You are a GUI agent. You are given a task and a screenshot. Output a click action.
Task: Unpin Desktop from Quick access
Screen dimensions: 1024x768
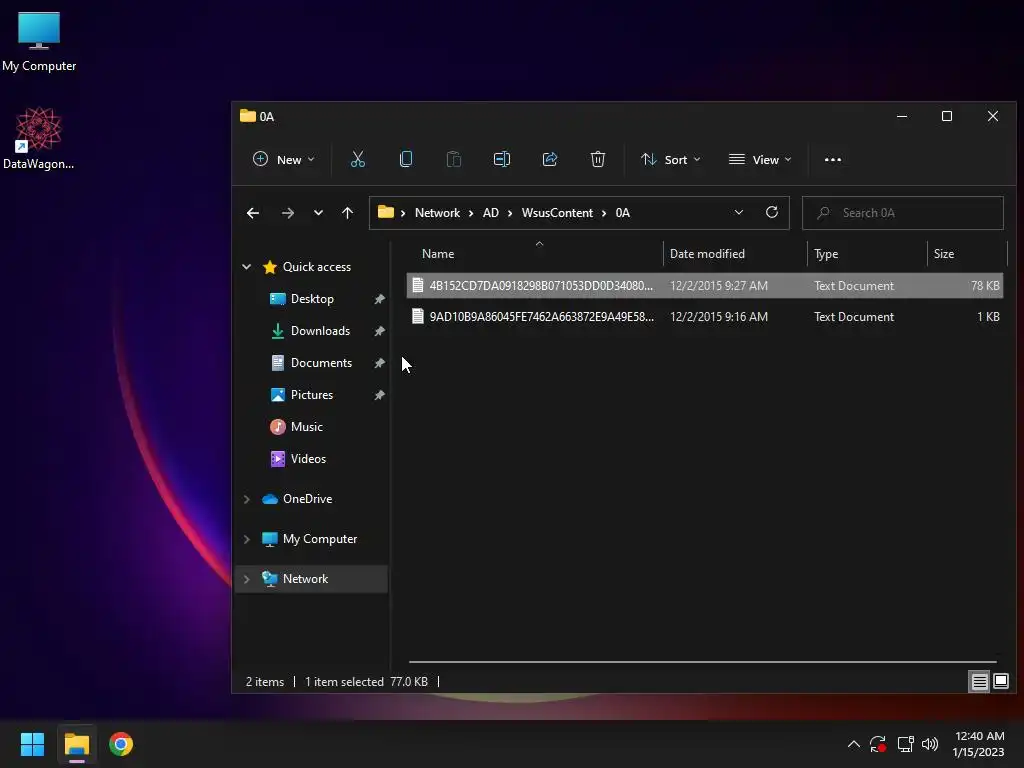coord(379,299)
